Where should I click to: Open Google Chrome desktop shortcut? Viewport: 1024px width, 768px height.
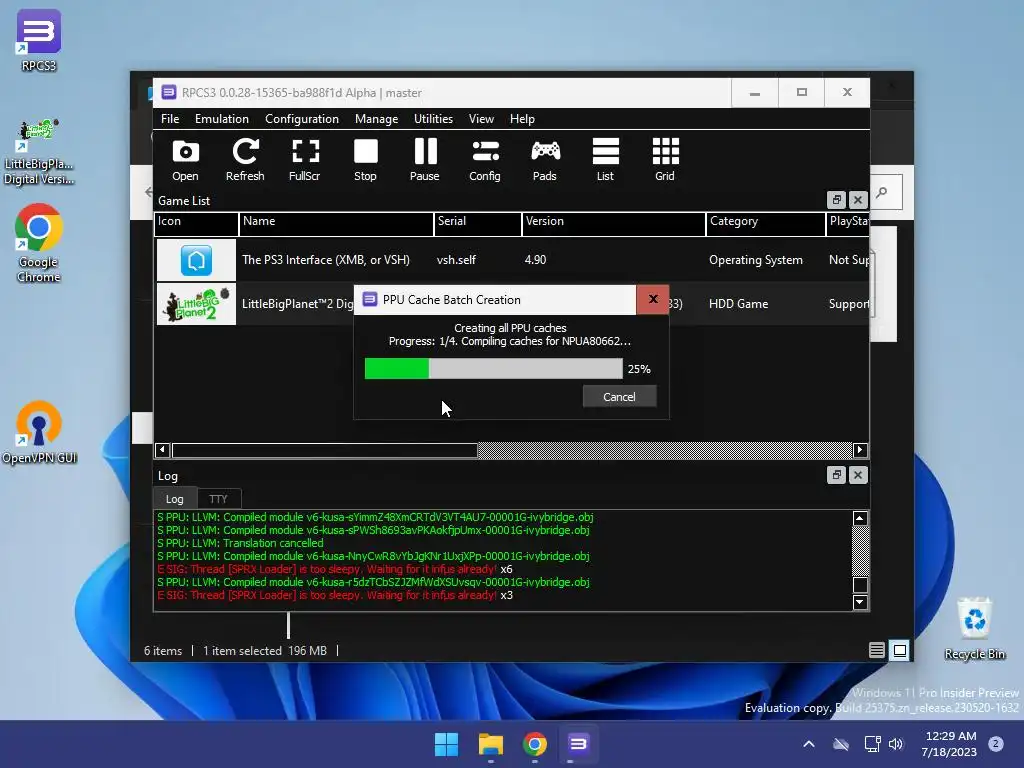click(x=39, y=243)
